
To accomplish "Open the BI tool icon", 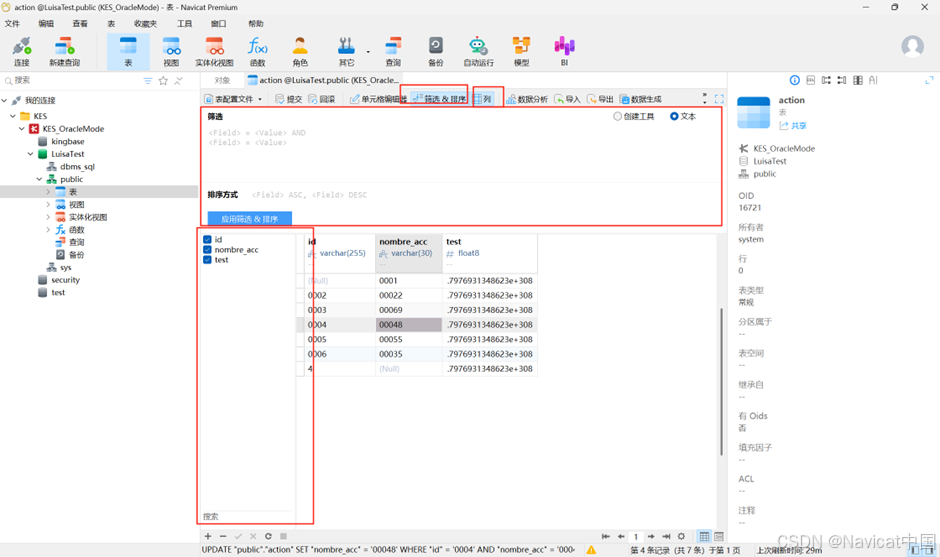I will (x=564, y=52).
